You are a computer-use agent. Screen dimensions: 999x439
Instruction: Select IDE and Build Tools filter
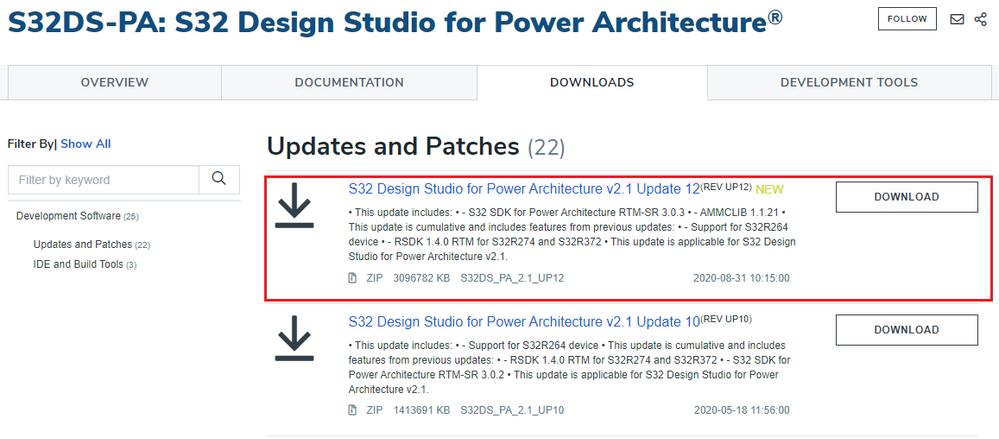85,264
